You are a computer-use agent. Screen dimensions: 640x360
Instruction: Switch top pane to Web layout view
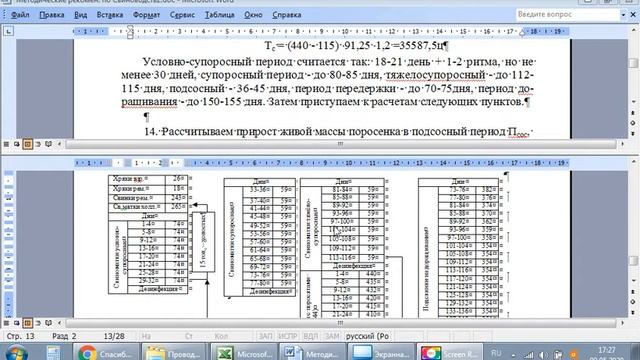pyautogui.click(x=16, y=144)
